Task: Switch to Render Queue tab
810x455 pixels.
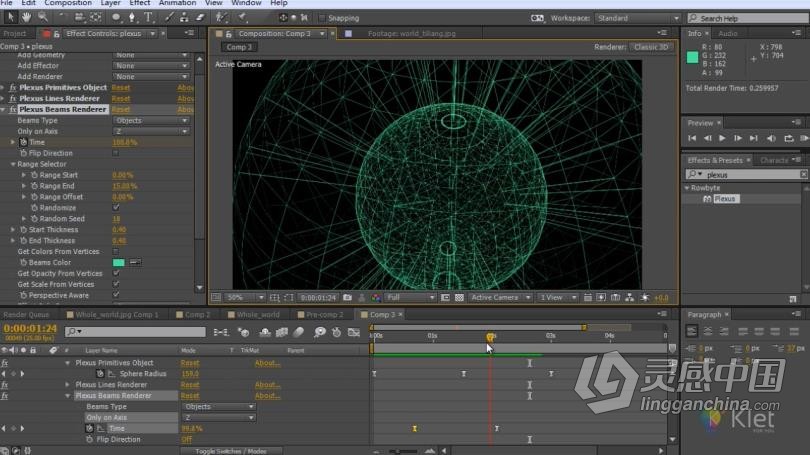Action: pyautogui.click(x=26, y=315)
